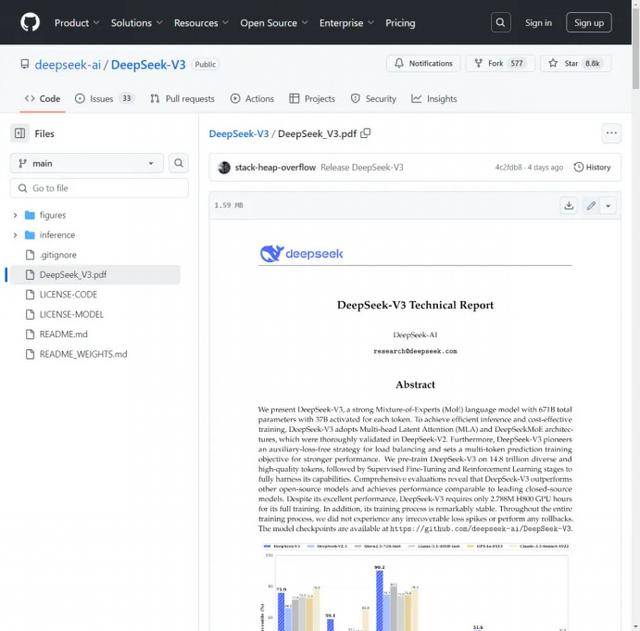Screen dimensions: 640x631
Task: Open Release DeepSeek-V3 commit message
Action: click(x=362, y=167)
